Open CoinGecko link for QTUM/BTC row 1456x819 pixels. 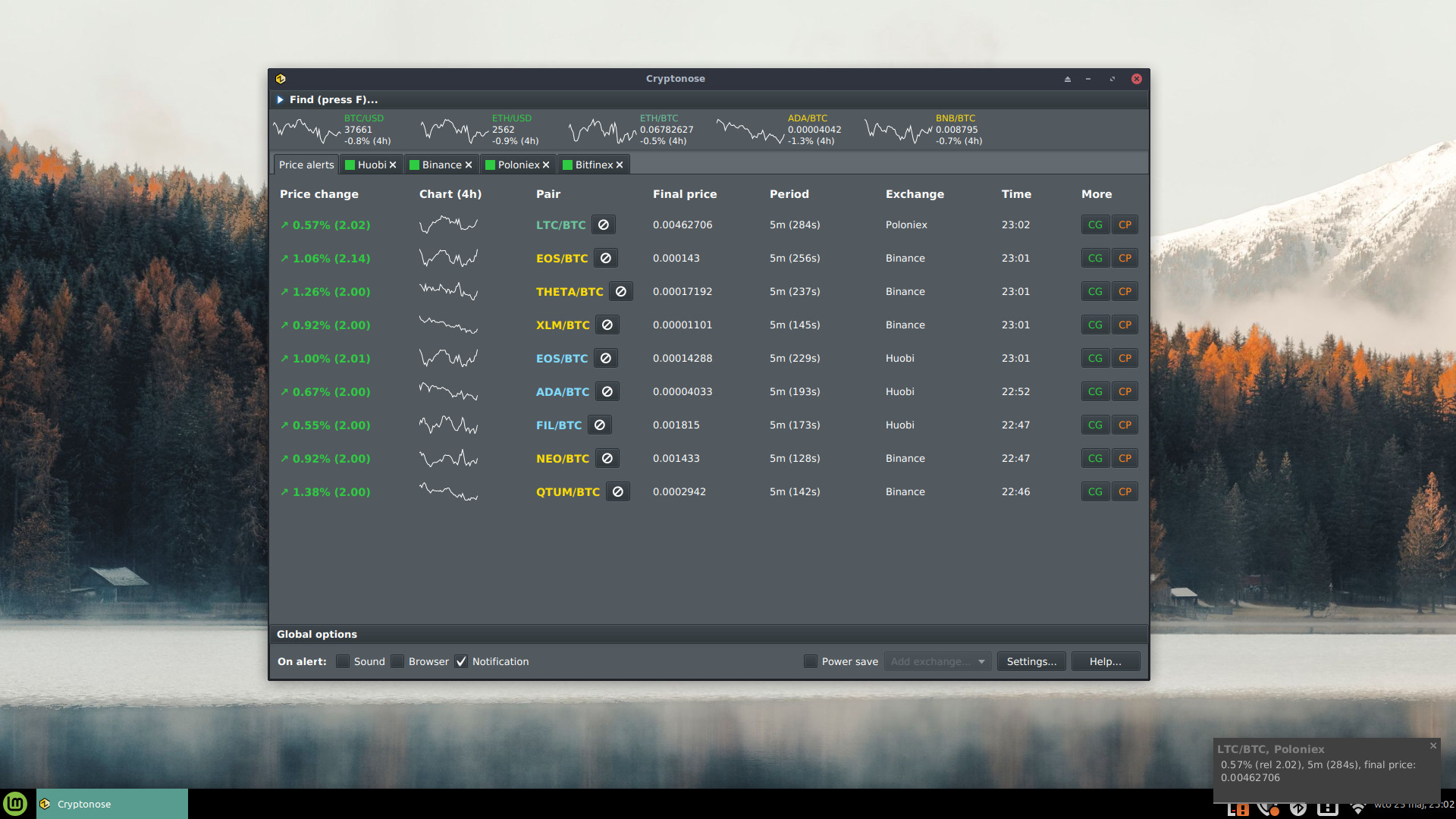[1095, 491]
